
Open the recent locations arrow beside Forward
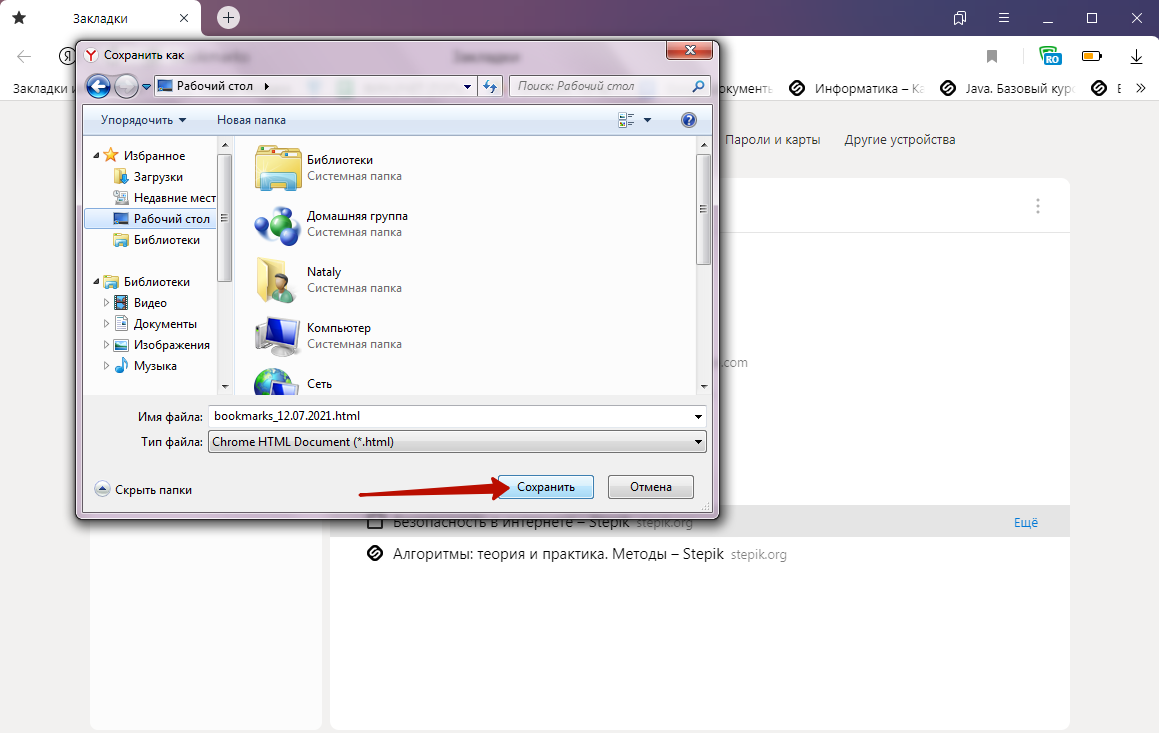(x=146, y=86)
